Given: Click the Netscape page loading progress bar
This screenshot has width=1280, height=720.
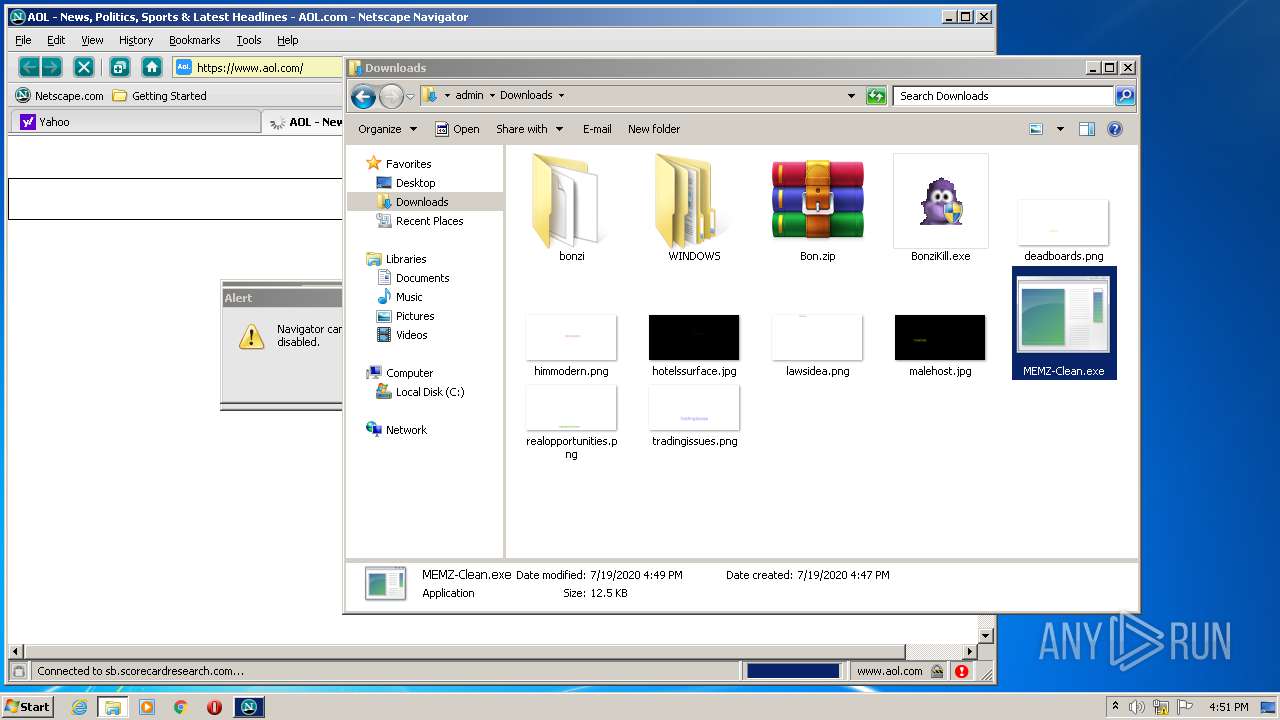Looking at the screenshot, I should click(793, 672).
